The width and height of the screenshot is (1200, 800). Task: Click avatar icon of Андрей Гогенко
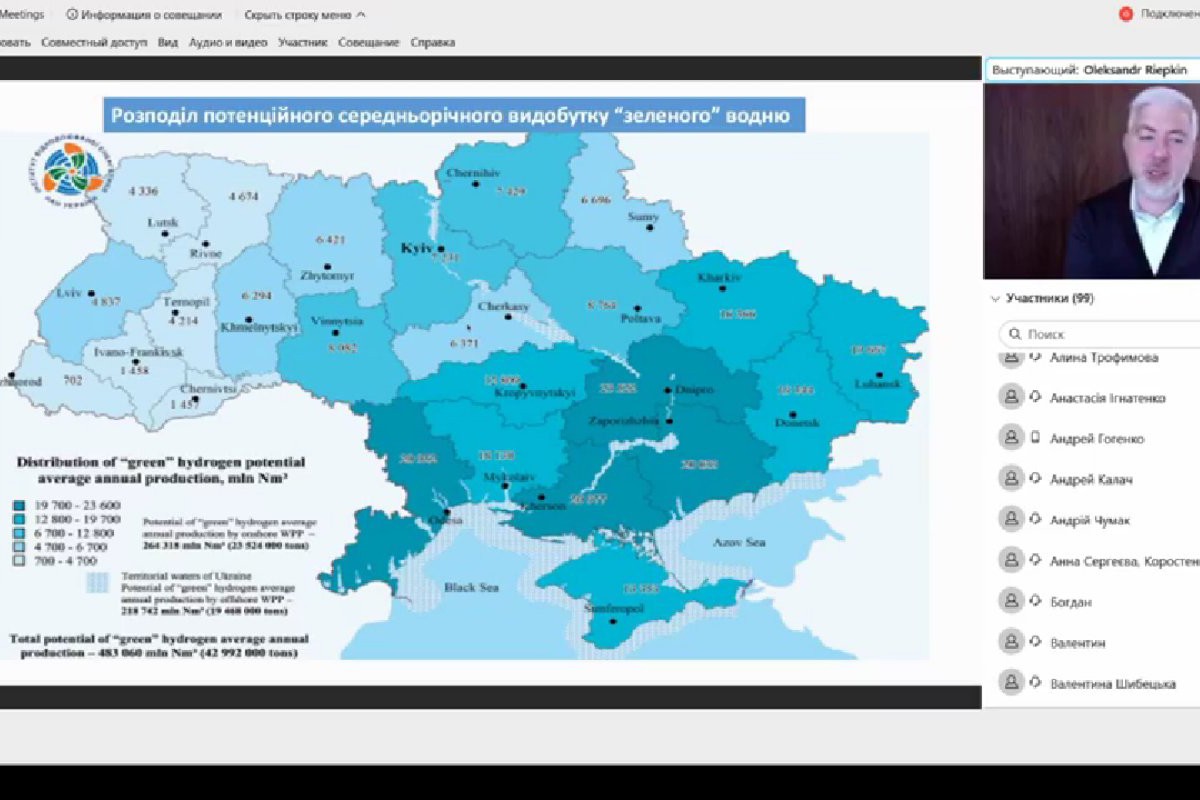1011,438
